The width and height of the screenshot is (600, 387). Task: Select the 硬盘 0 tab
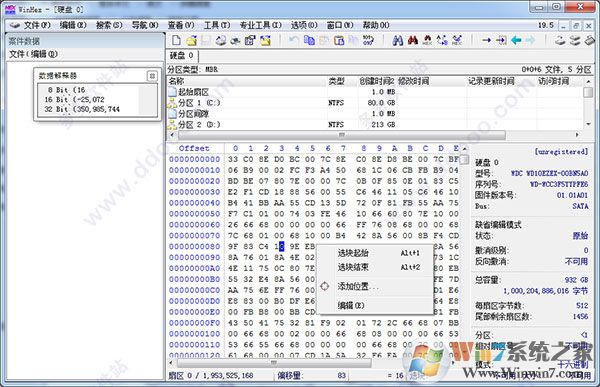tap(181, 56)
